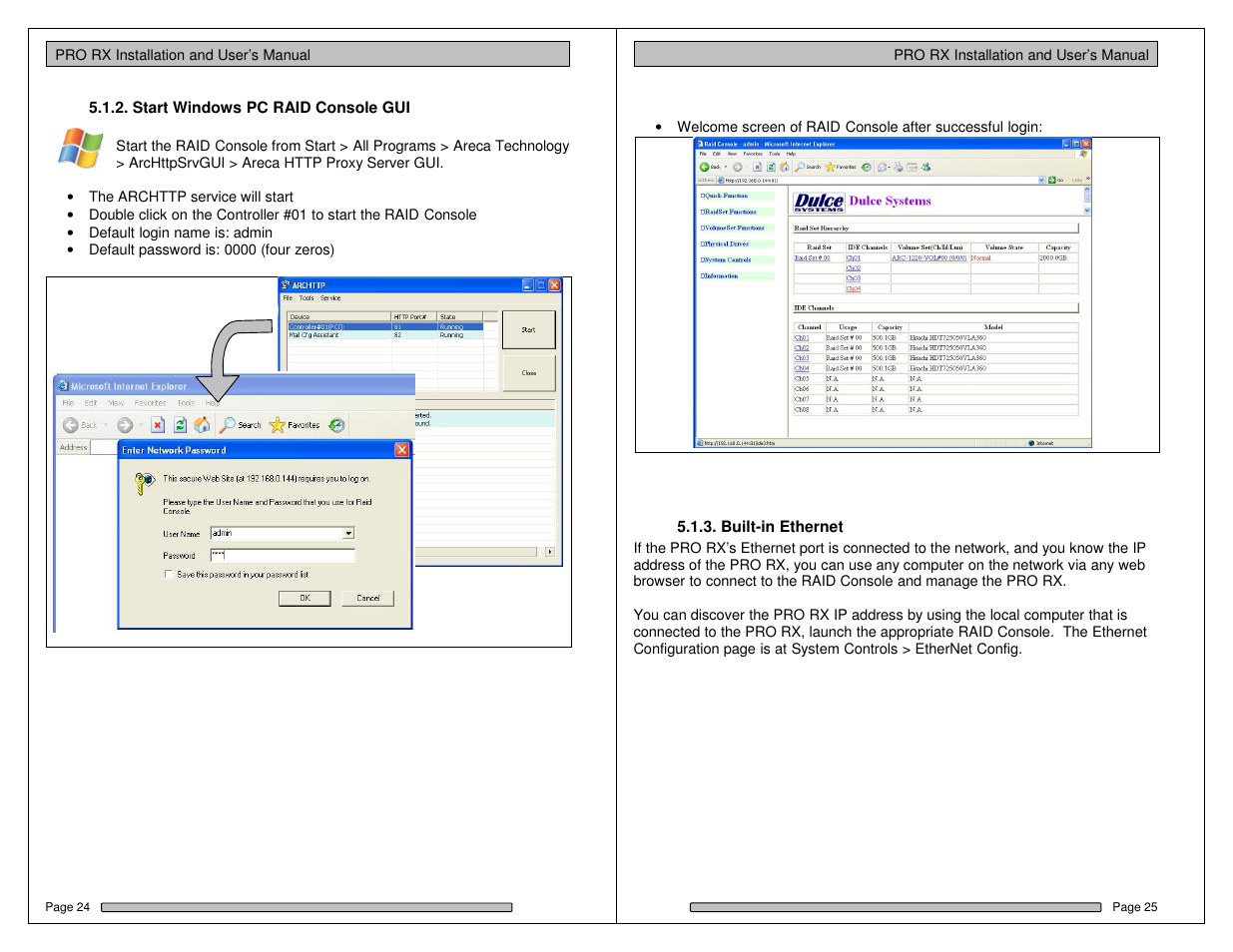This screenshot has width=1233, height=952.
Task: Click the Stop (red X) icon in the login browser toolbar
Action: click(158, 425)
